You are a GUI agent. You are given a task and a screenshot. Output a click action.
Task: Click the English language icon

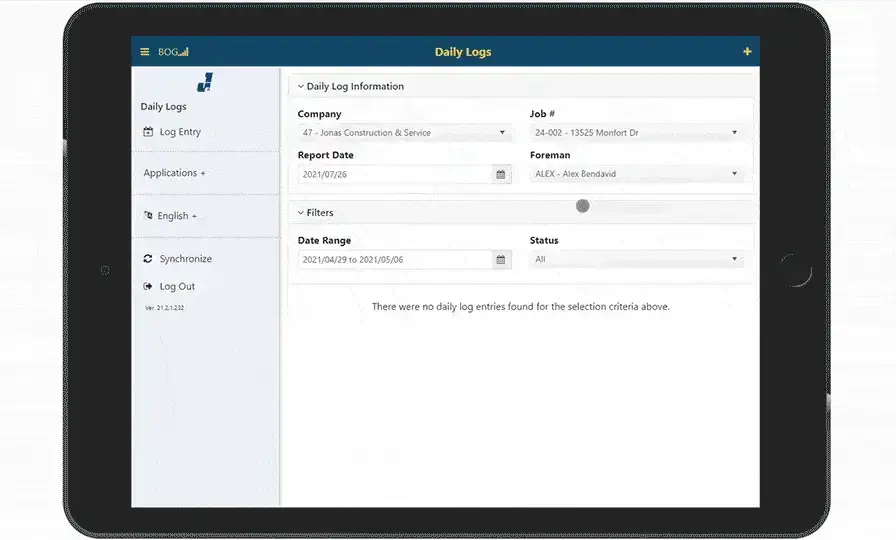tap(148, 216)
